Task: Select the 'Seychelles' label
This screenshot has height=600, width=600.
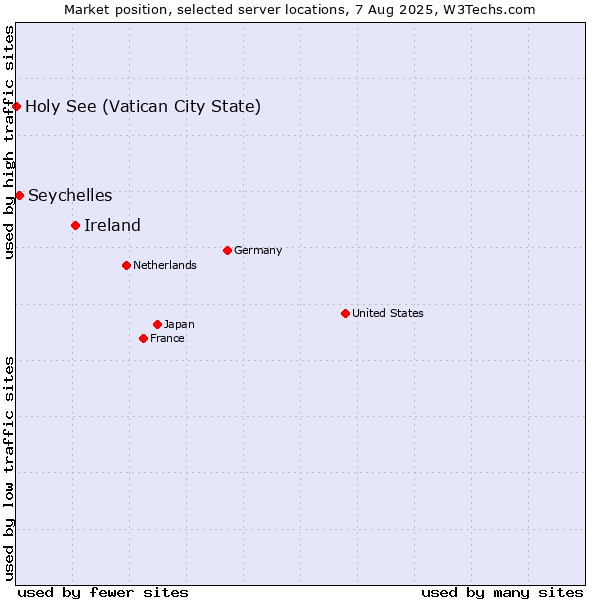Action: pos(70,196)
